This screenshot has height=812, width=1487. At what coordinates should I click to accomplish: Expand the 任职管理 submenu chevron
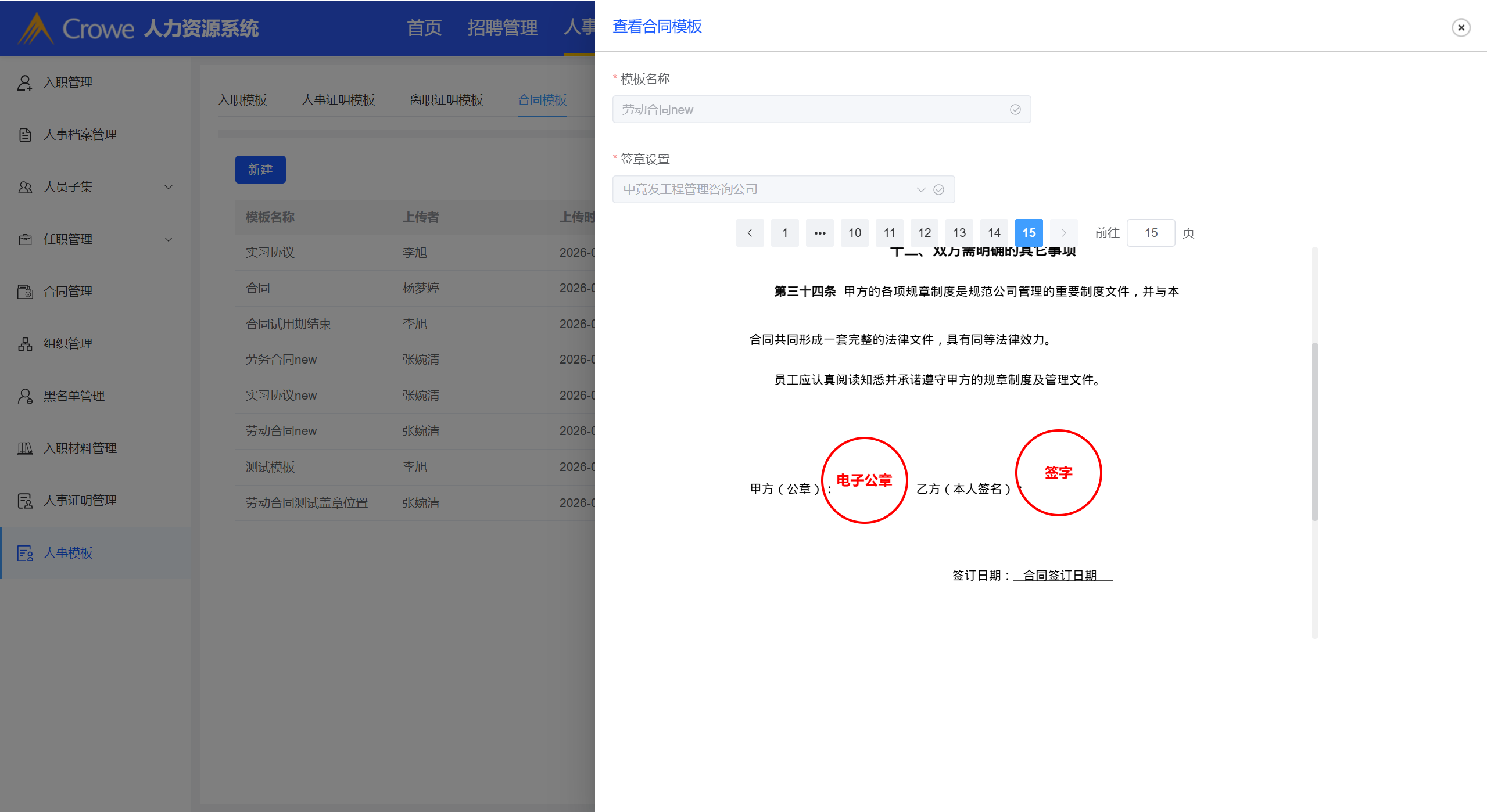[x=169, y=239]
